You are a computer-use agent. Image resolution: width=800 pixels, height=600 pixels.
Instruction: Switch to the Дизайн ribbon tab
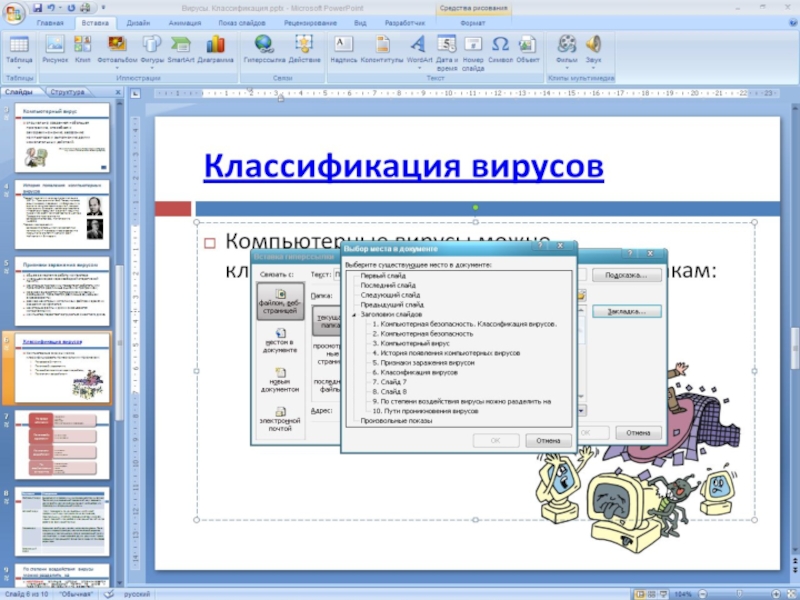pos(138,22)
